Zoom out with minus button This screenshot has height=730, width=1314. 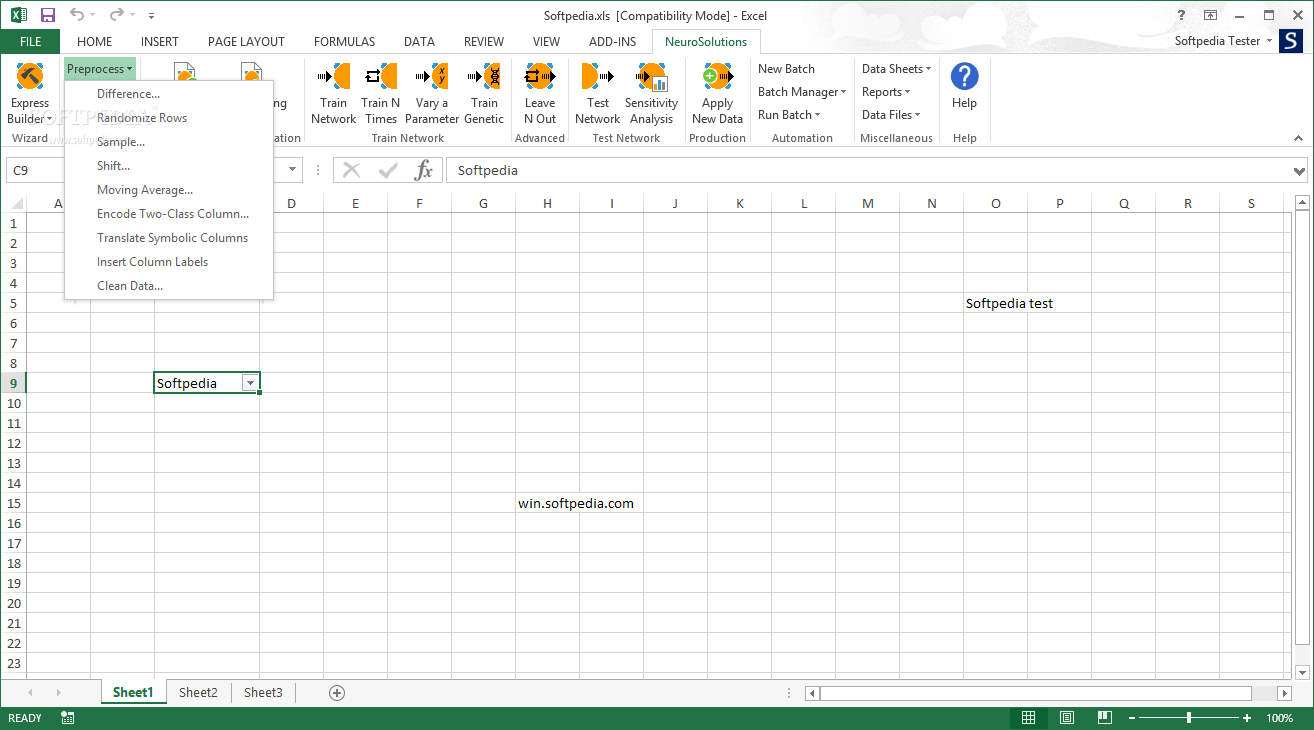coord(1131,718)
